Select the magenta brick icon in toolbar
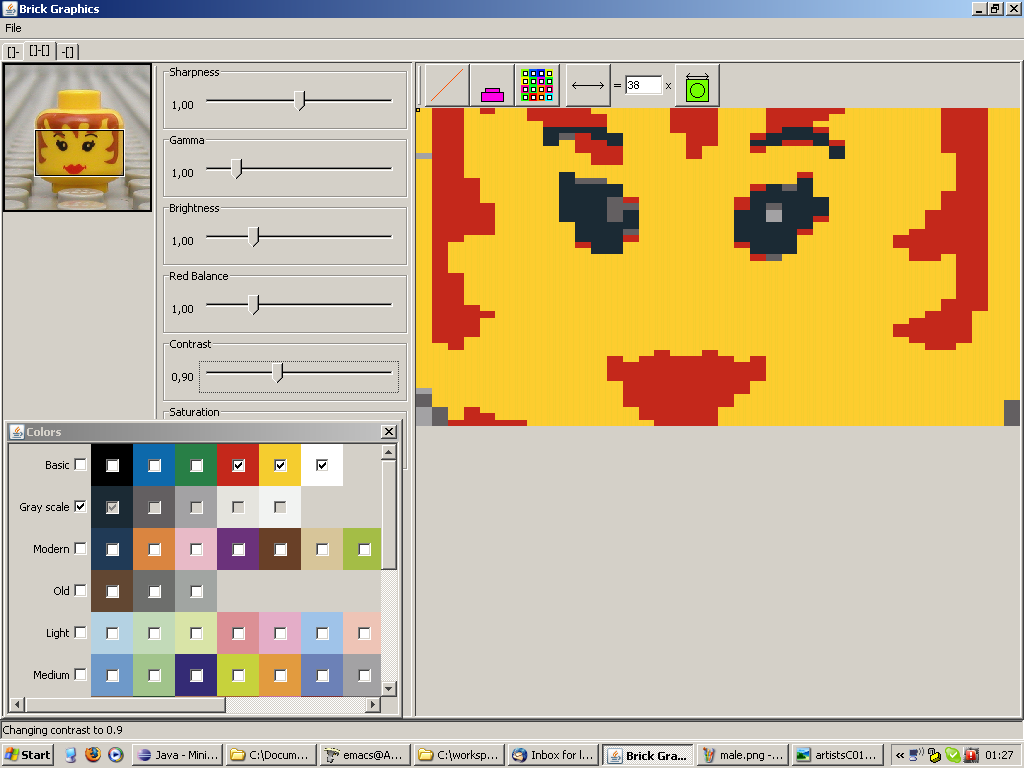Image resolution: width=1024 pixels, height=768 pixels. tap(492, 85)
